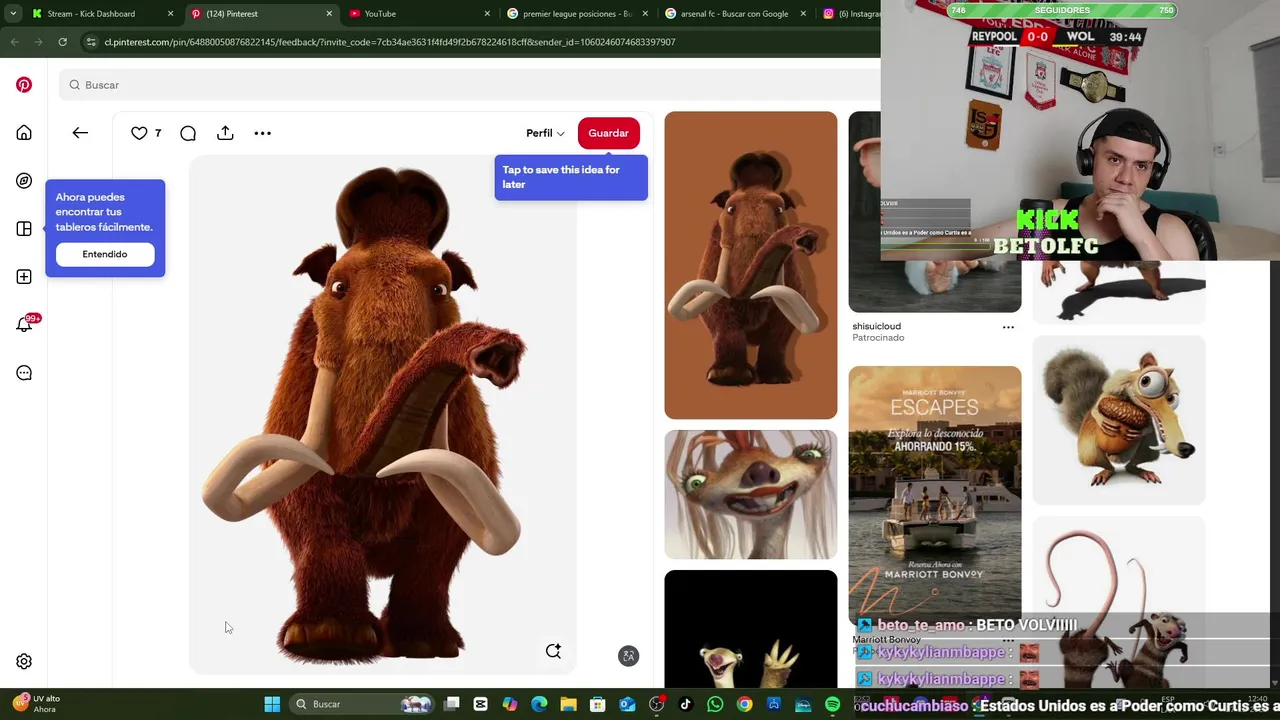This screenshot has height=720, width=1280.
Task: Click the browser back arrow
Action: pyautogui.click(x=14, y=42)
